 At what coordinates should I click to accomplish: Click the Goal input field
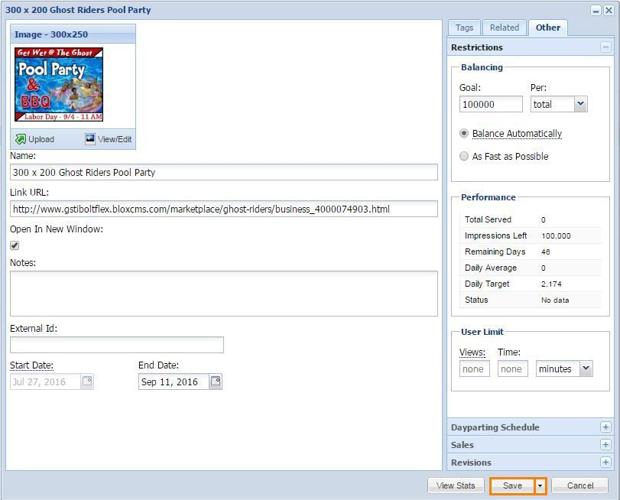click(491, 104)
